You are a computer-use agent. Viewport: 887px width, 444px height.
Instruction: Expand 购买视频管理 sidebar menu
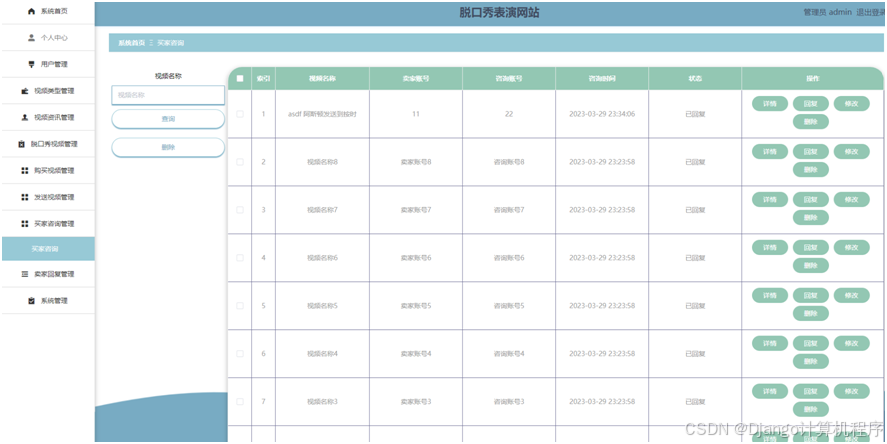[x=48, y=171]
